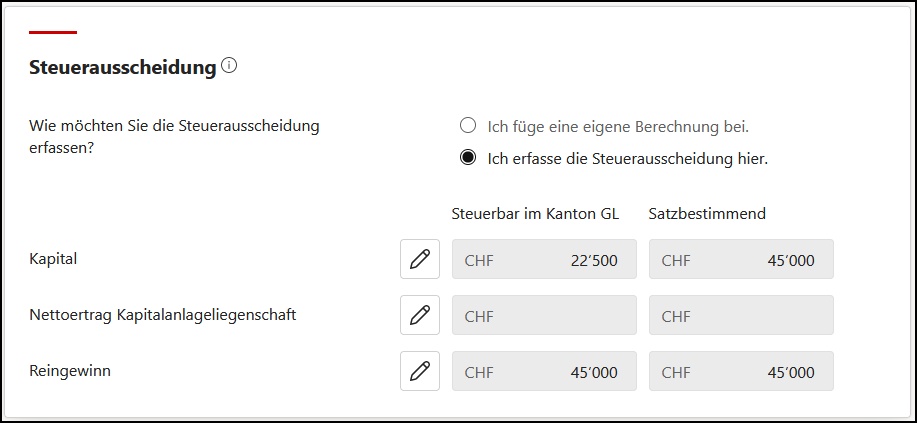This screenshot has height=423, width=917.
Task: Select empty Nettoertrag field under Satzbestimmend
Action: point(742,315)
